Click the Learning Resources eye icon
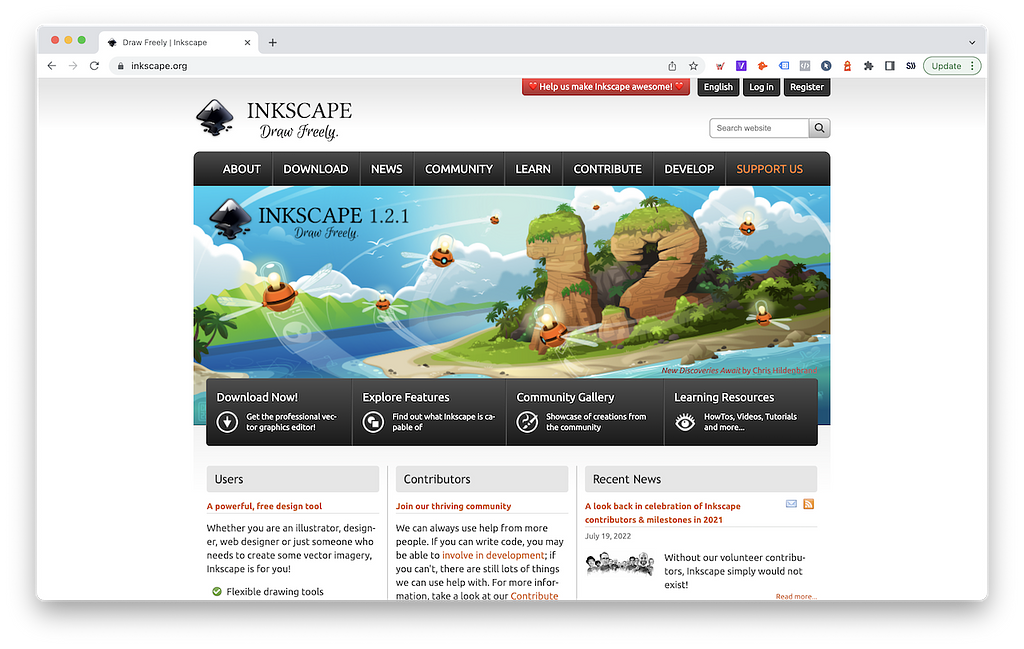 tap(685, 422)
